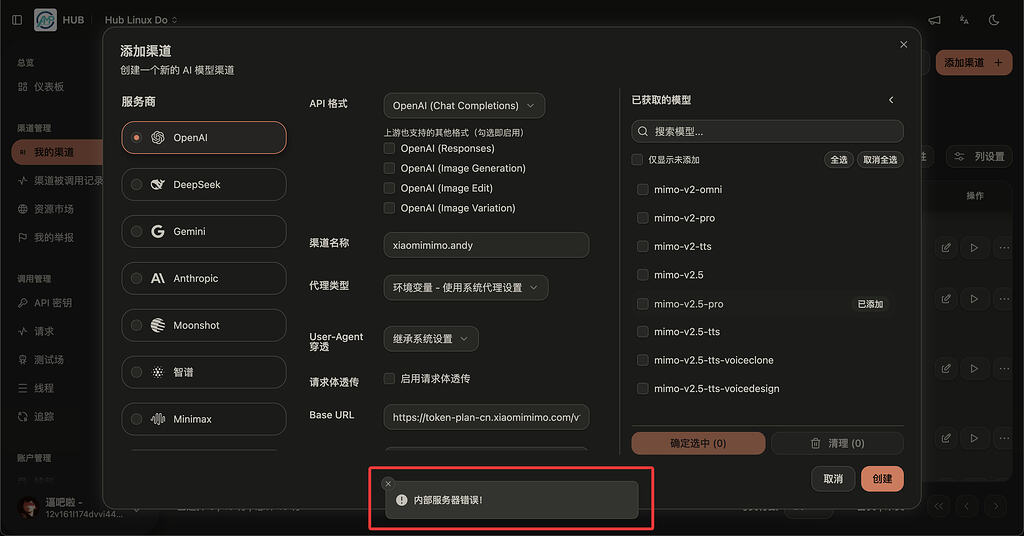Screen dimensions: 1024x536
Task: Open the 代理类型 dropdown
Action: coord(466,288)
